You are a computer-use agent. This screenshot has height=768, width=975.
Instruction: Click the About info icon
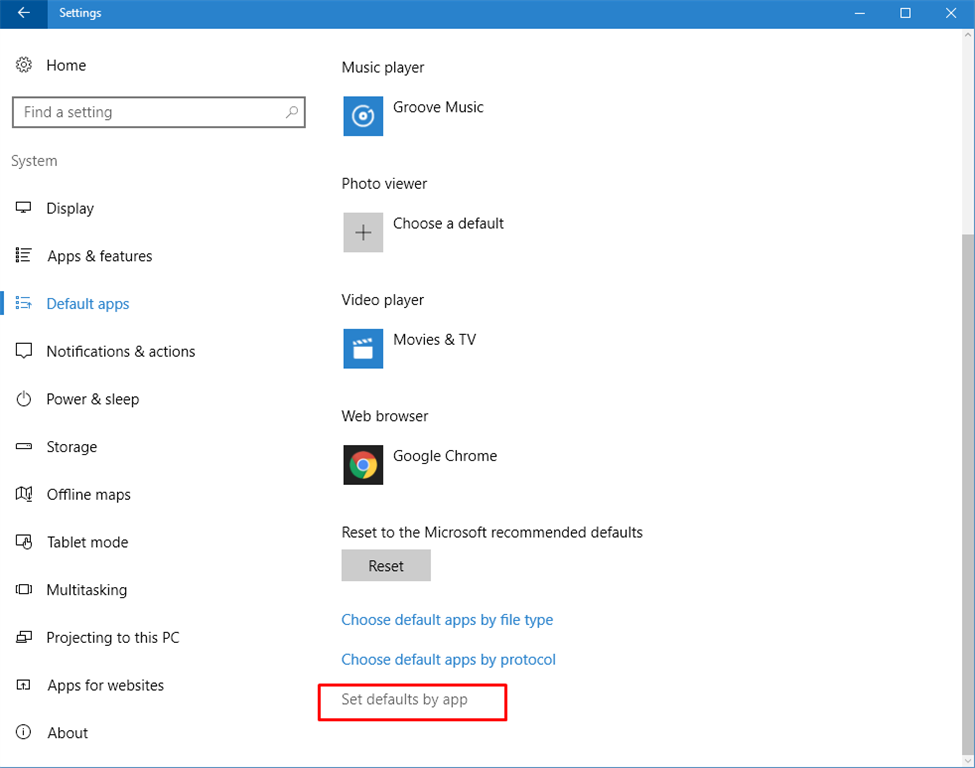coord(24,732)
